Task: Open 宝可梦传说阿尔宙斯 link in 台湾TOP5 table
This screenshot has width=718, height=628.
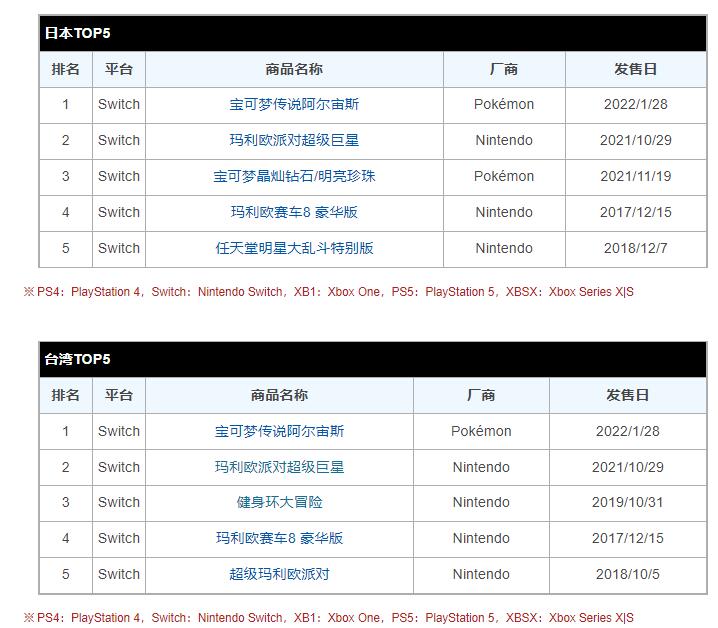Action: [x=279, y=431]
